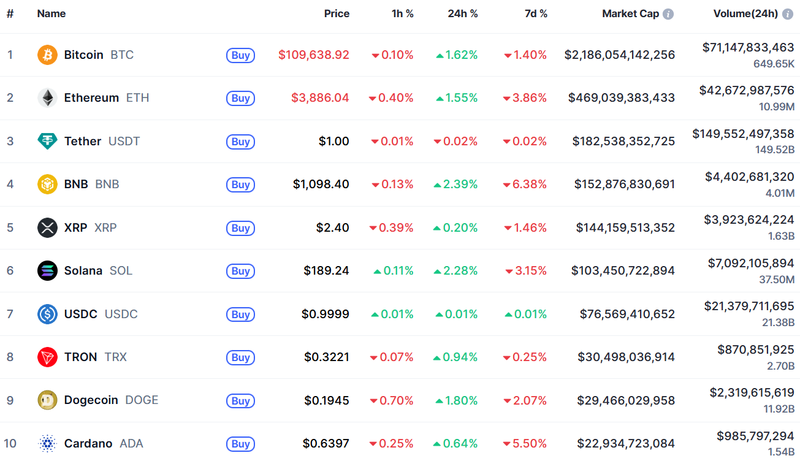Click the Market Cap info icon
800x461 pixels.
668,15
